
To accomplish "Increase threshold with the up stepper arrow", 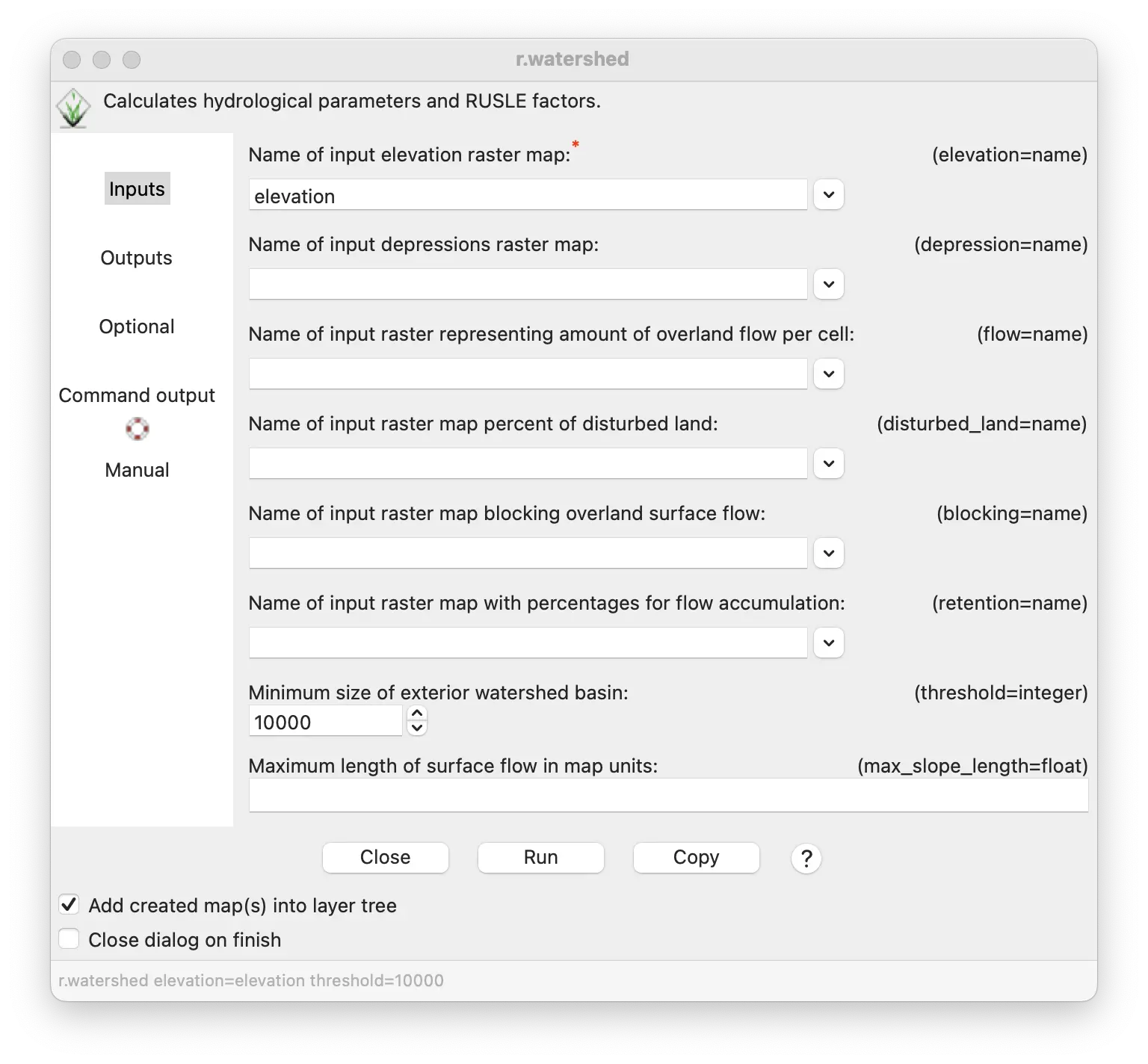I will 417,714.
